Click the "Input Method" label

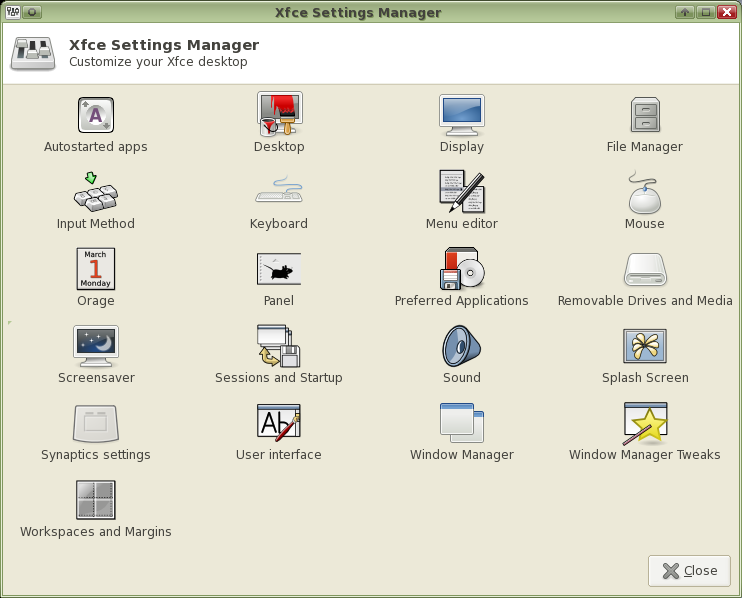click(96, 224)
